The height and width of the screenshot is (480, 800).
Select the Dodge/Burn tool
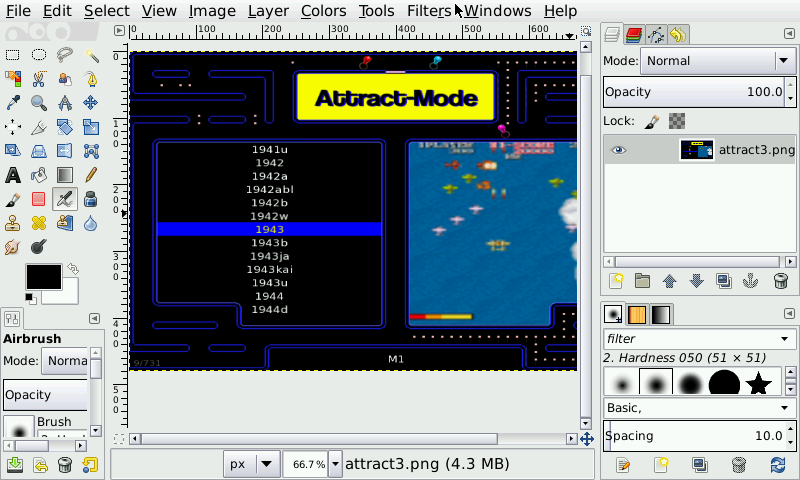39,247
